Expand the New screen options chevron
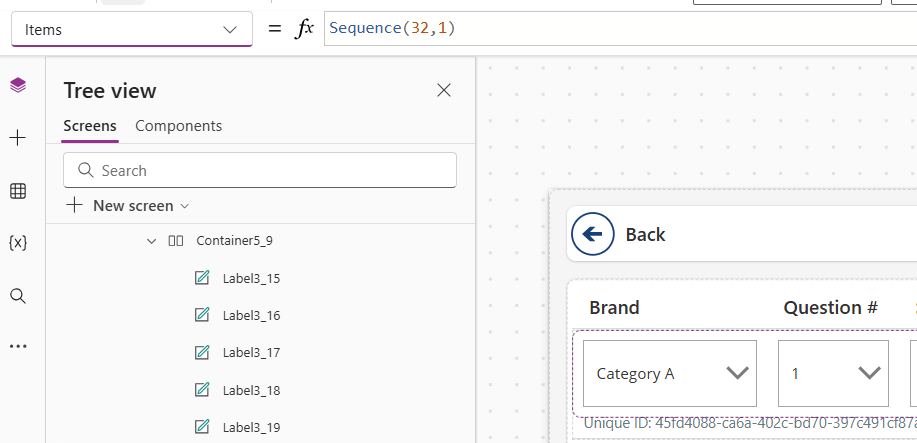 click(184, 206)
